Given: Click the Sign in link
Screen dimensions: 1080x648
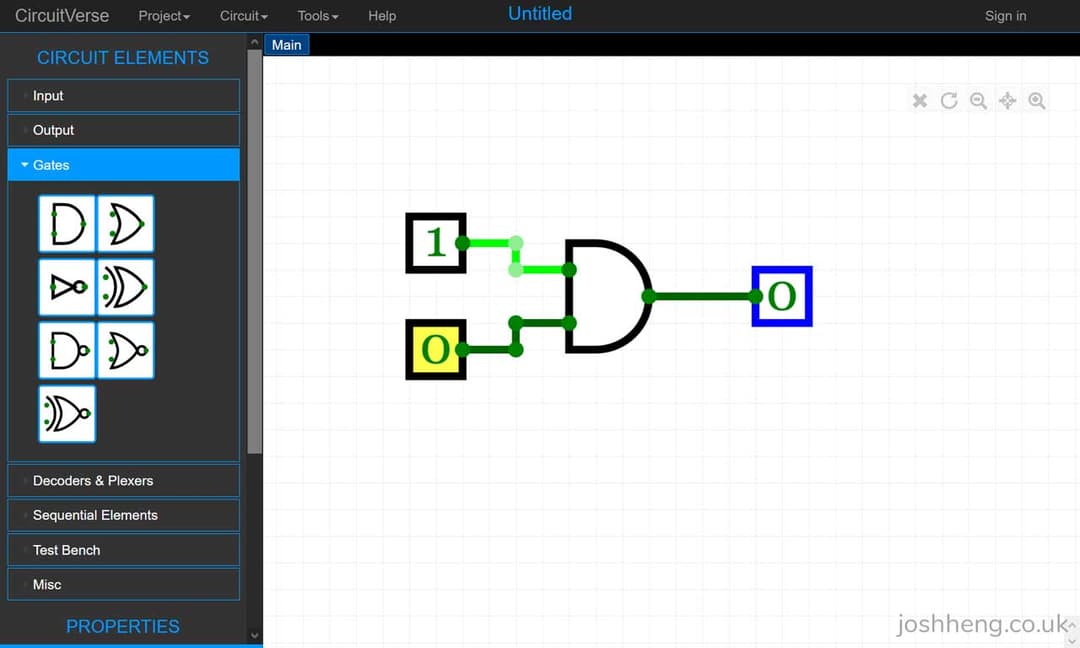Looking at the screenshot, I should (1006, 16).
